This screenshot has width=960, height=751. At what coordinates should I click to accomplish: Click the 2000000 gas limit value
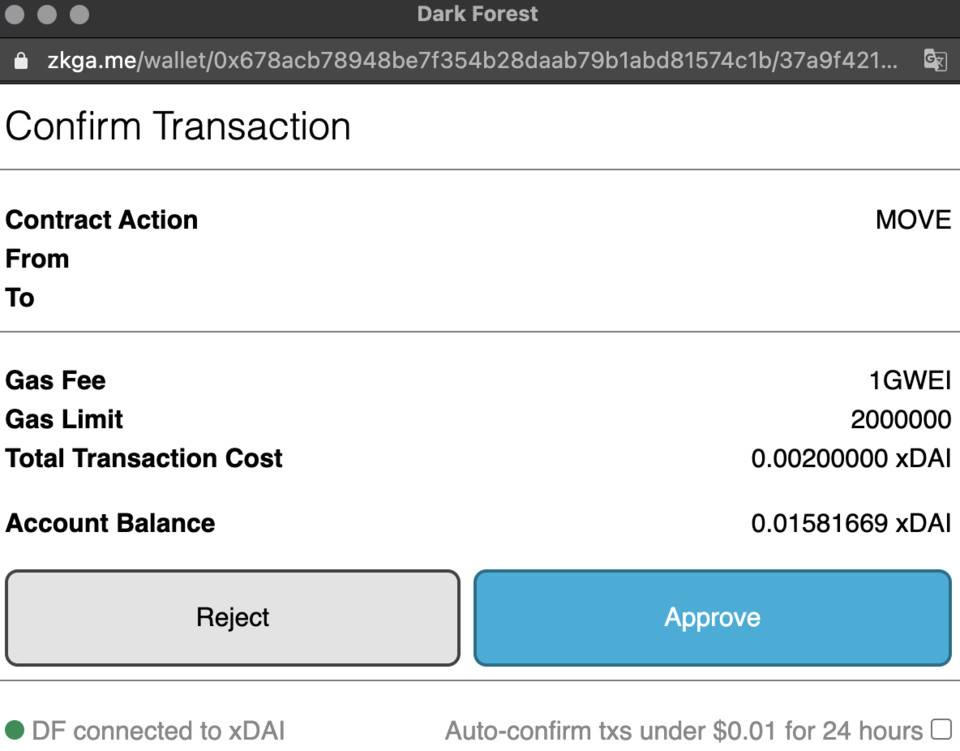[x=900, y=420]
